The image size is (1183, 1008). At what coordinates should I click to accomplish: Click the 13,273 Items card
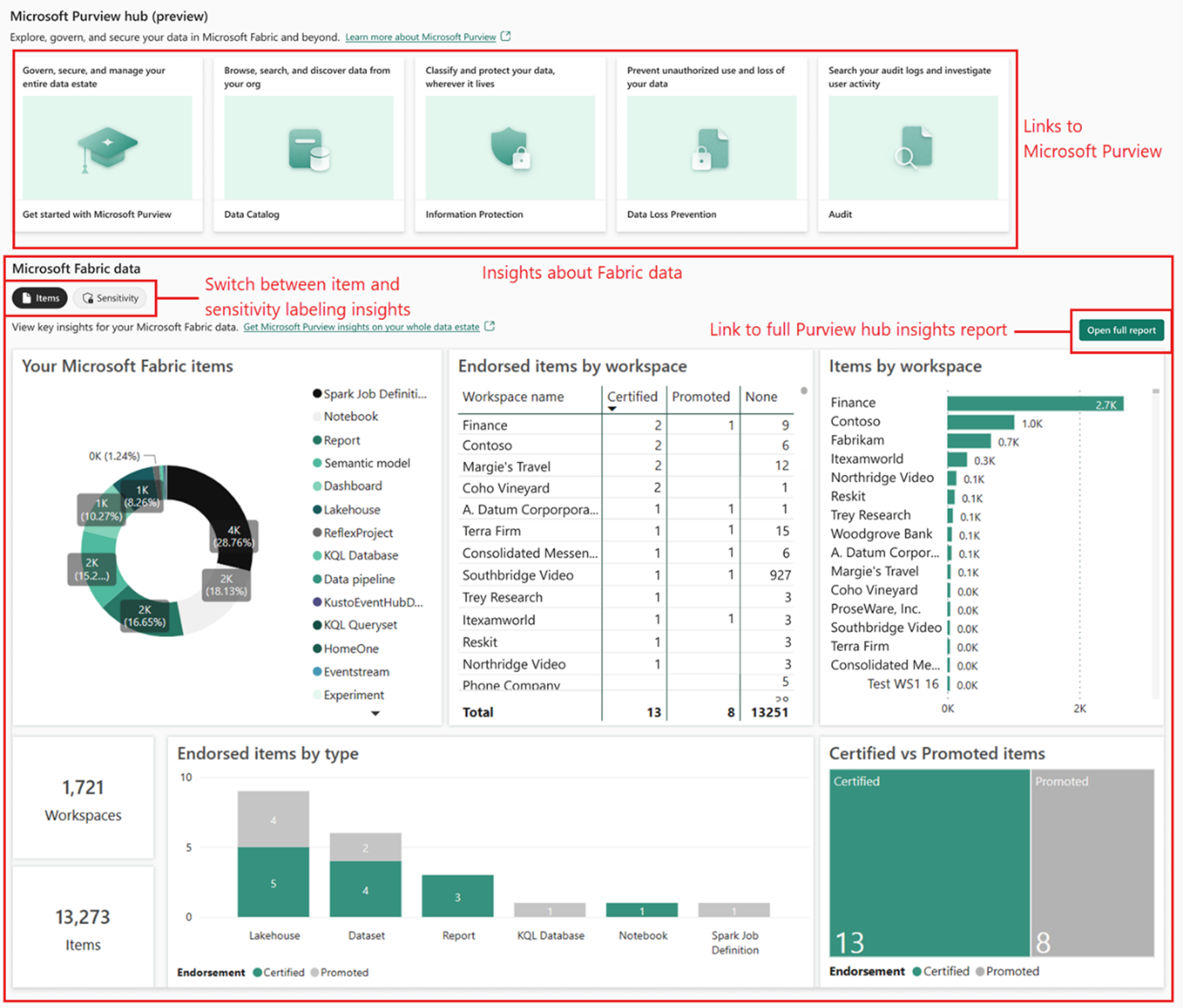pyautogui.click(x=83, y=928)
